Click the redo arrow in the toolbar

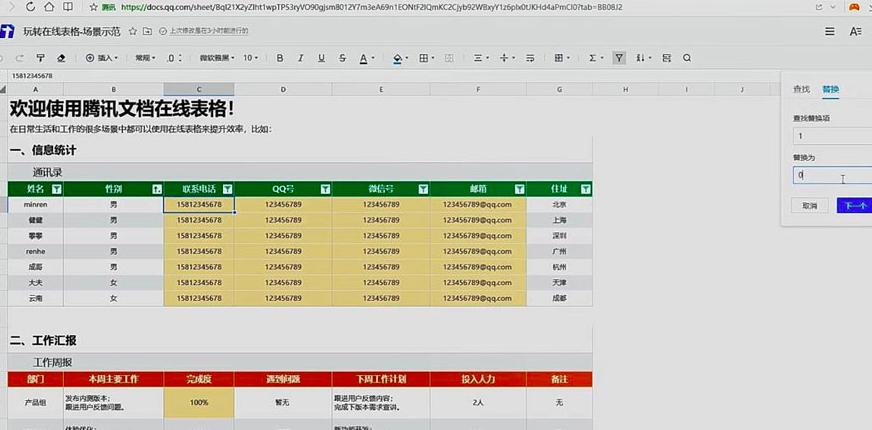[19, 58]
